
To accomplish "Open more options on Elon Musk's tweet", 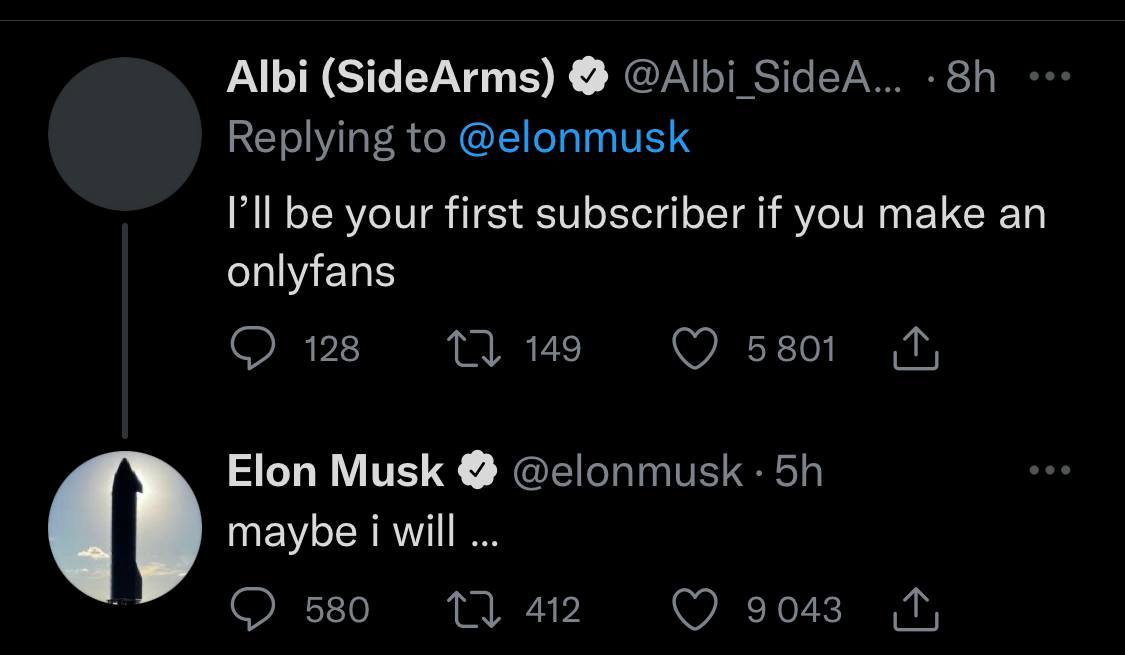I will [1050, 470].
